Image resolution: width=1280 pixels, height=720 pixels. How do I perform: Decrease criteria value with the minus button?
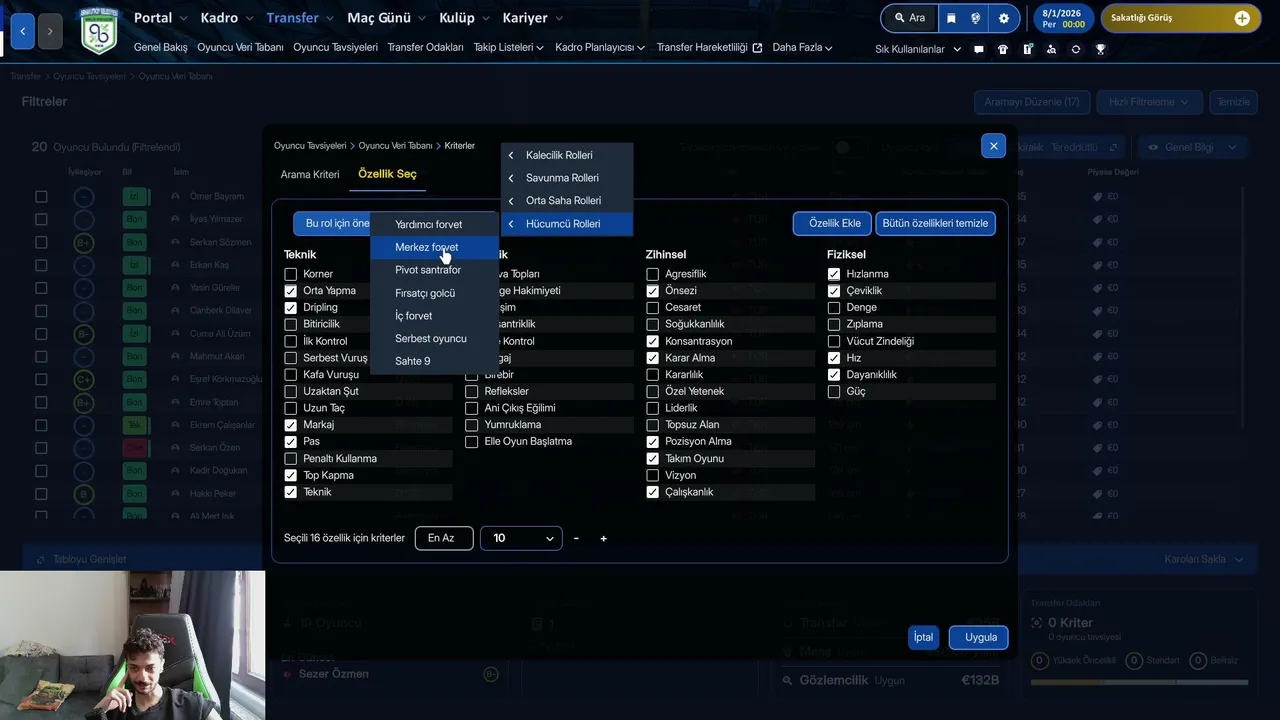(576, 538)
